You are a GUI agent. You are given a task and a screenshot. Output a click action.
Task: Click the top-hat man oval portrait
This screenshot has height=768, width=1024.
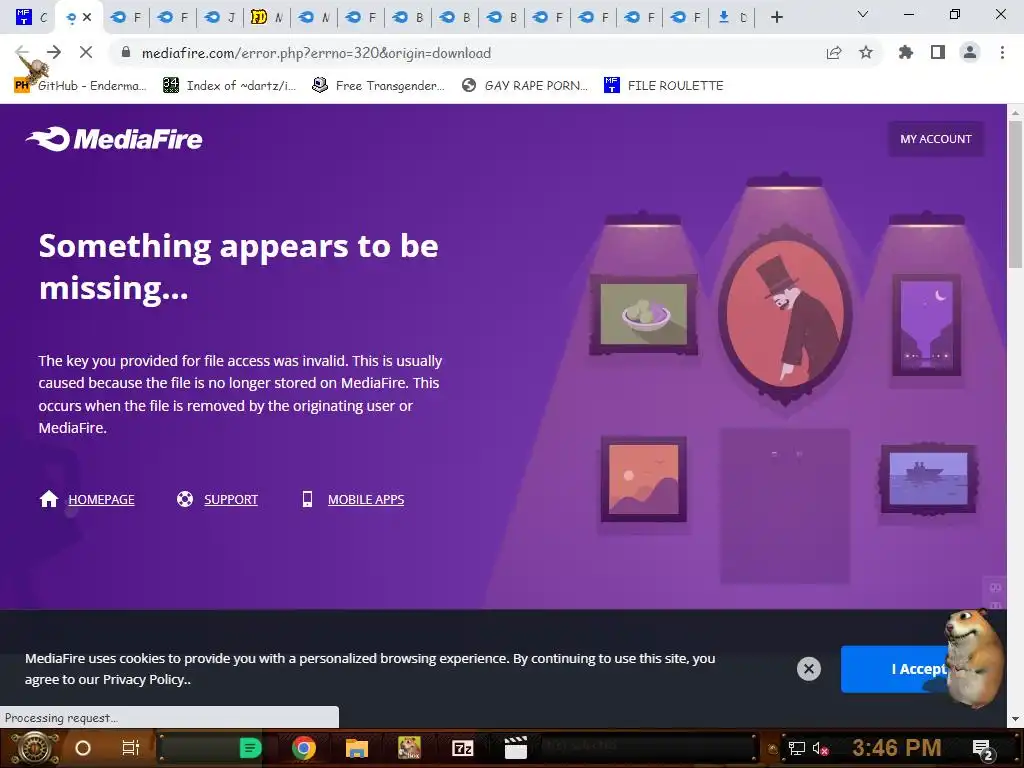point(784,315)
